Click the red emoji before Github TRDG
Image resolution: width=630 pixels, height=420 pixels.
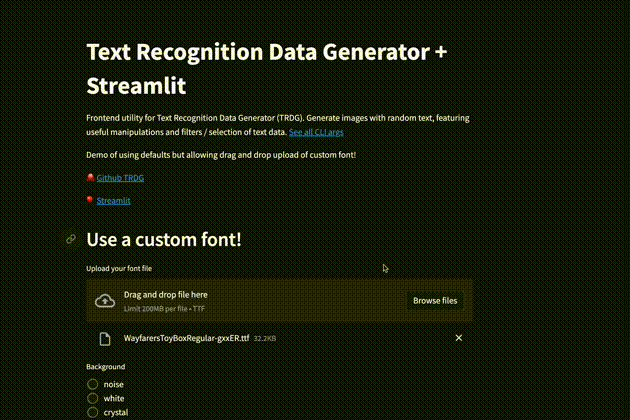[90, 177]
